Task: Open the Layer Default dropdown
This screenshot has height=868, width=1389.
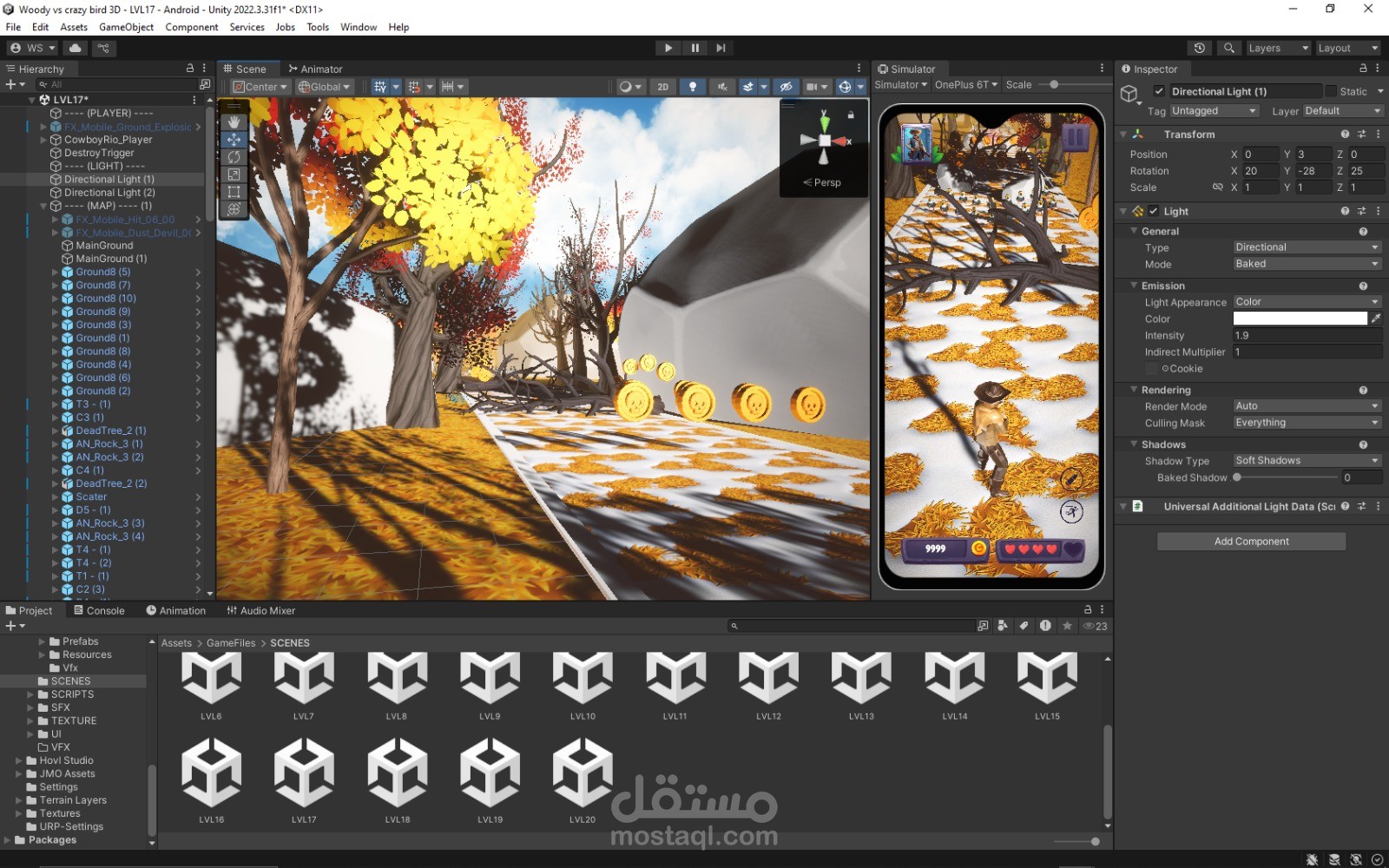Action: (1342, 111)
